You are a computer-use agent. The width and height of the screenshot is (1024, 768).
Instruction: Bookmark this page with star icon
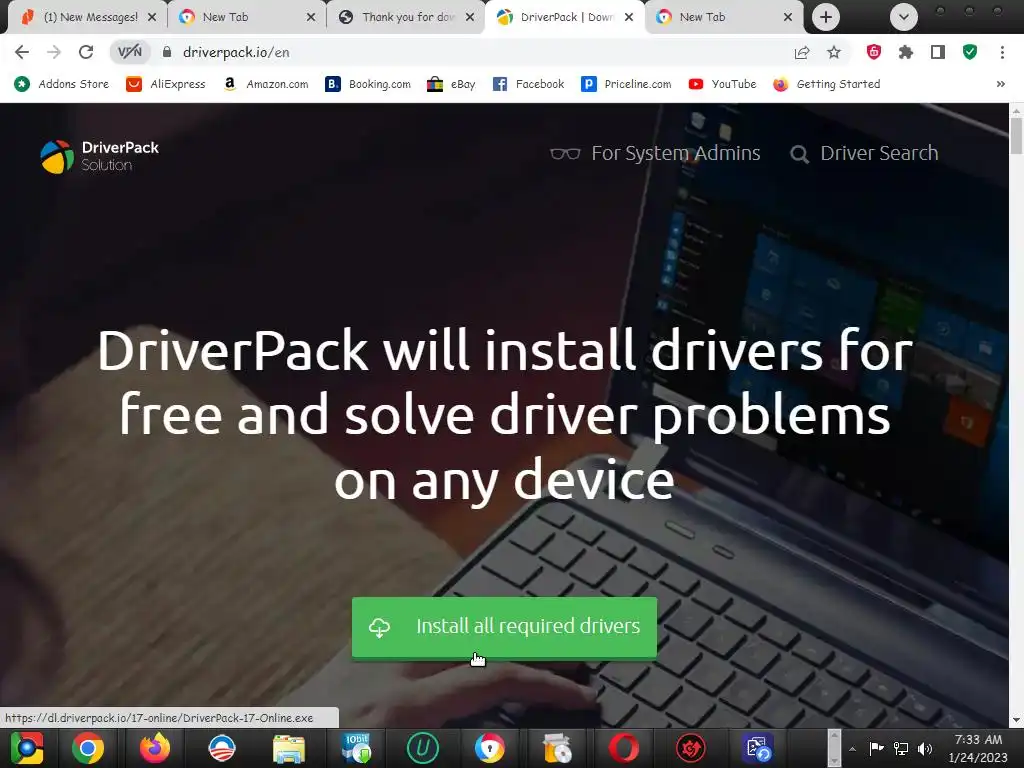click(834, 52)
